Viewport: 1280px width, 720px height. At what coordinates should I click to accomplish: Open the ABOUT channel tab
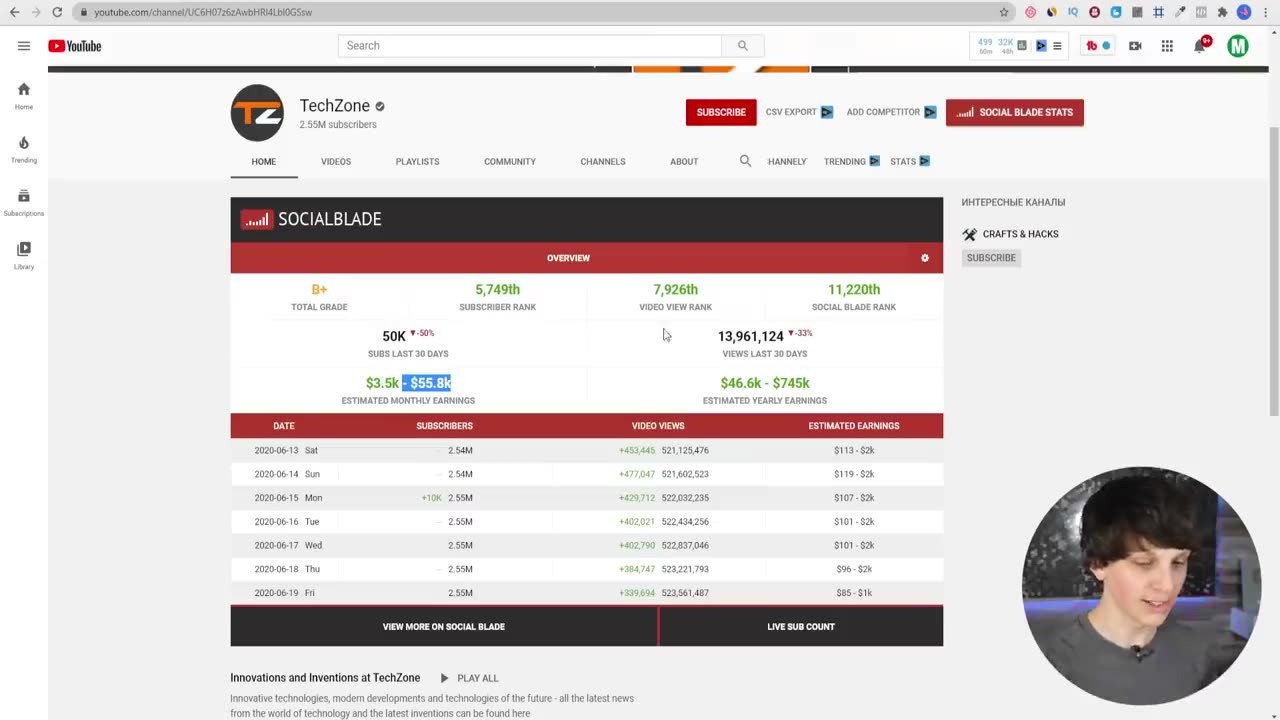tap(684, 161)
